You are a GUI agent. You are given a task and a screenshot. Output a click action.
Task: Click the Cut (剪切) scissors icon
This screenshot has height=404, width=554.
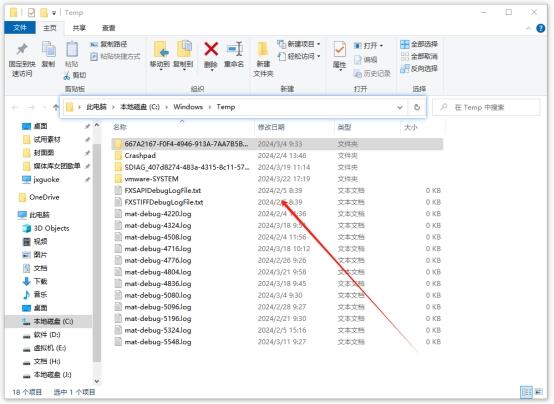coord(67,75)
